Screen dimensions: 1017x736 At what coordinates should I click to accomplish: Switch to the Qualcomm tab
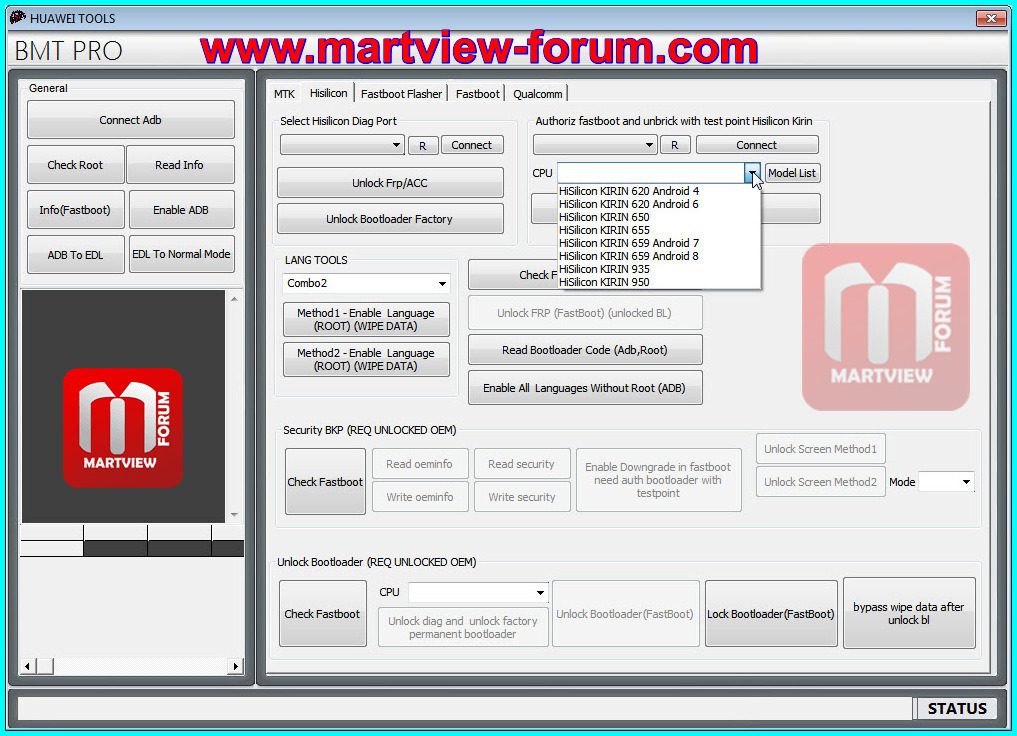tap(538, 94)
